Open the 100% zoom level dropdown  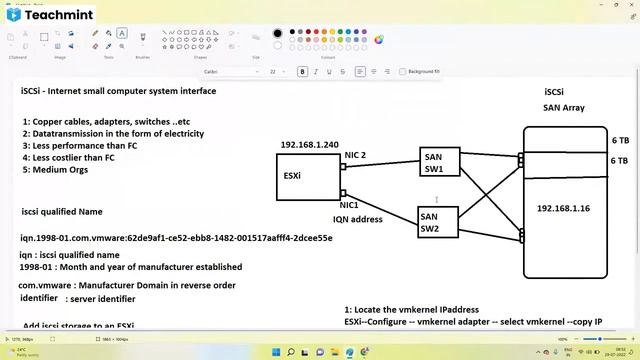[563, 339]
